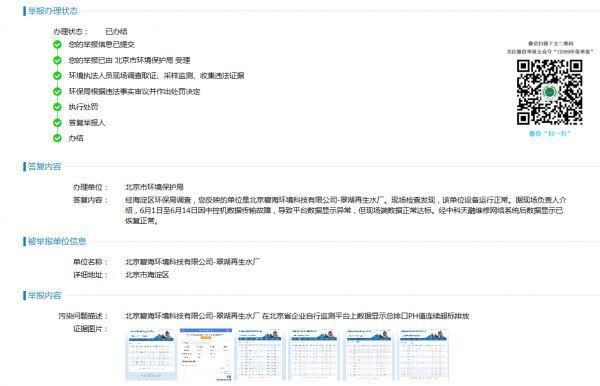The image size is (600, 386).
Task: Open the first evidence image thumbnail
Action: (151, 354)
